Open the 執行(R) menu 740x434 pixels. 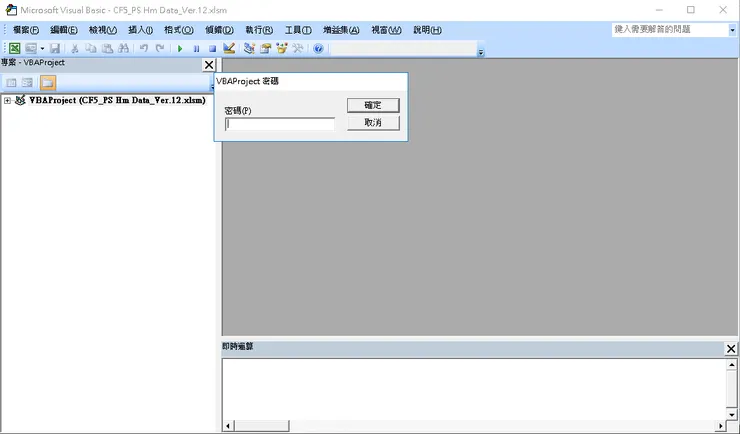click(259, 30)
